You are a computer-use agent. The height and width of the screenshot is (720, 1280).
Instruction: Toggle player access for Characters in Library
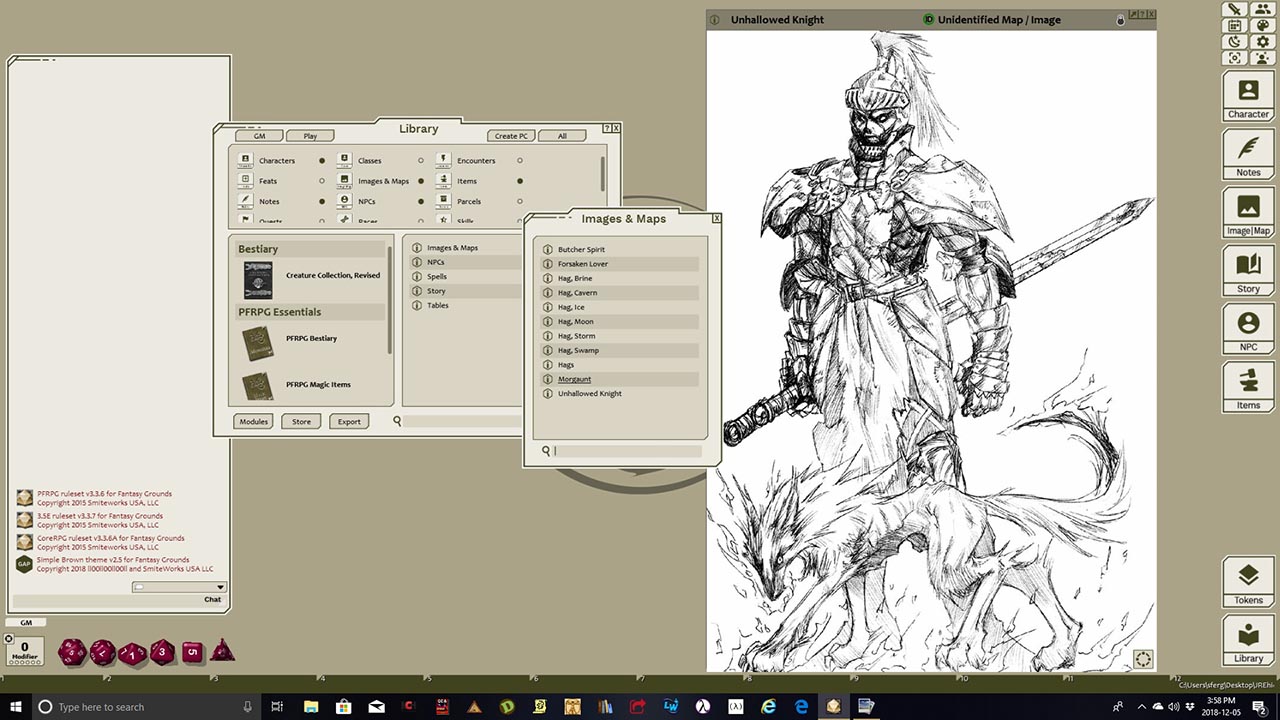coord(320,160)
